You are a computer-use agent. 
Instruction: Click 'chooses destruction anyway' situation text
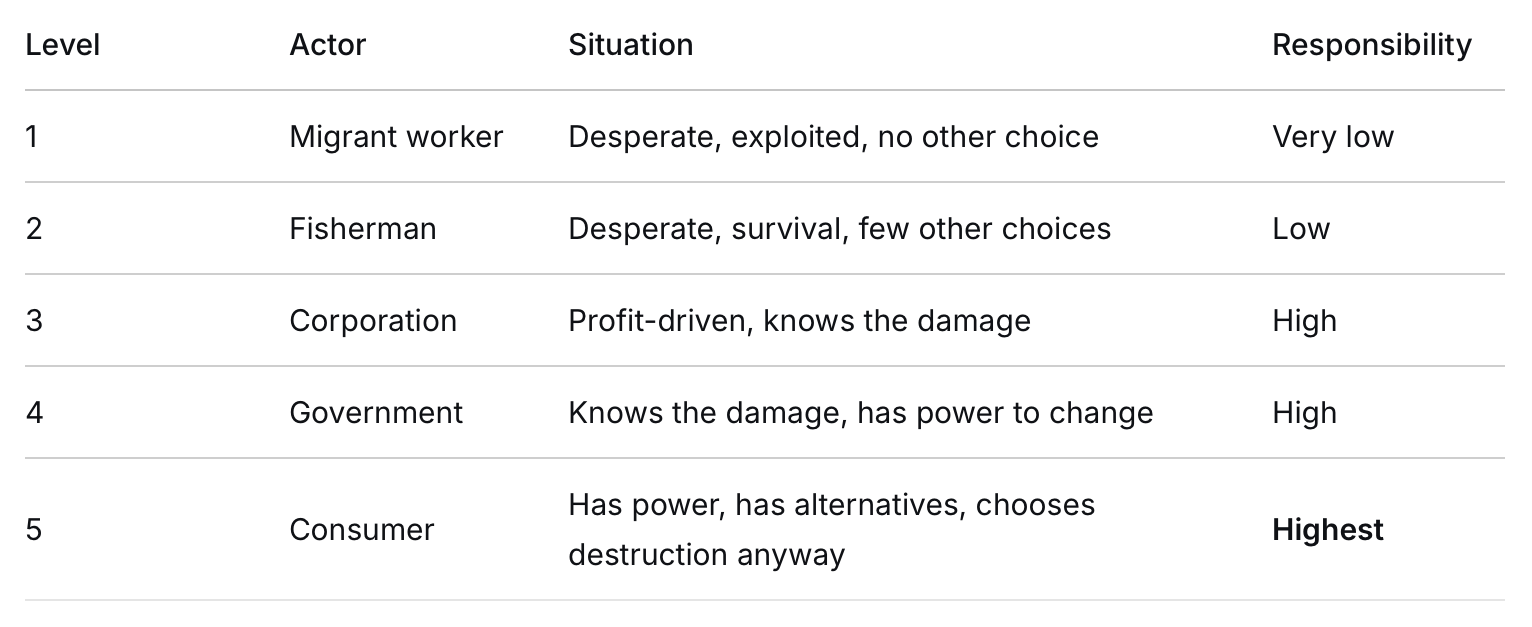[x=832, y=529]
